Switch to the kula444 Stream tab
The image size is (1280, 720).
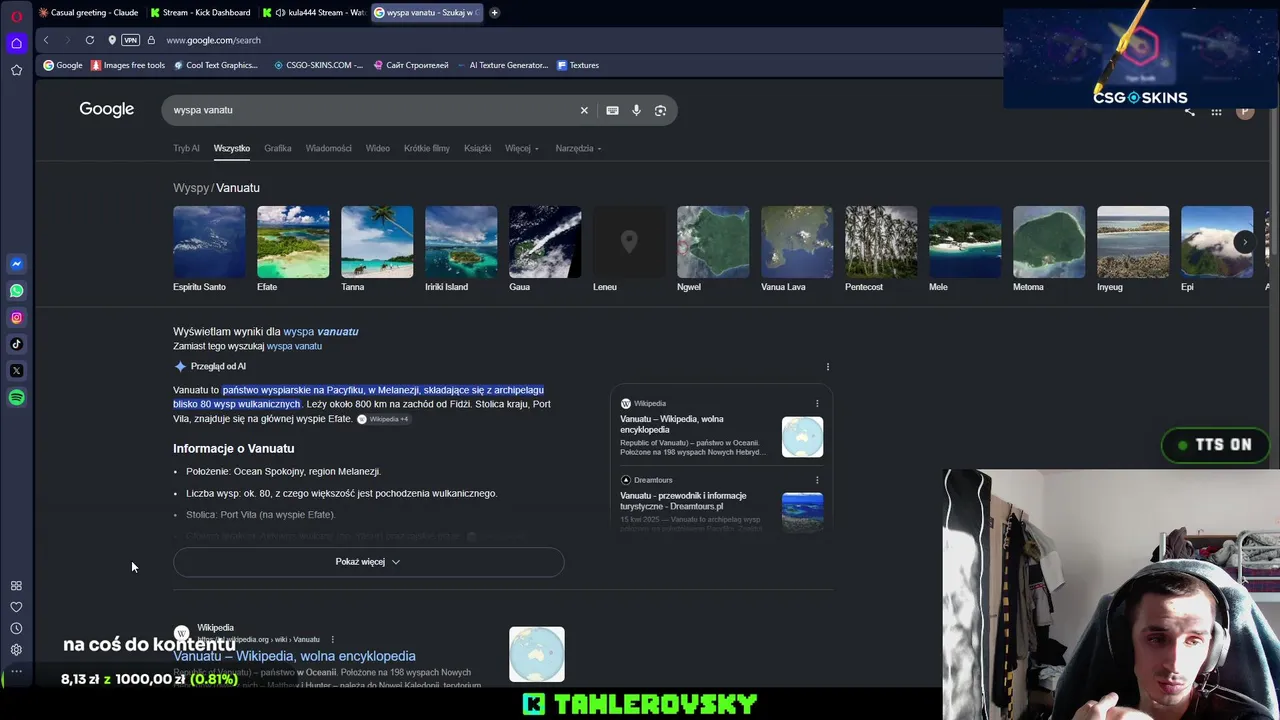tap(312, 13)
